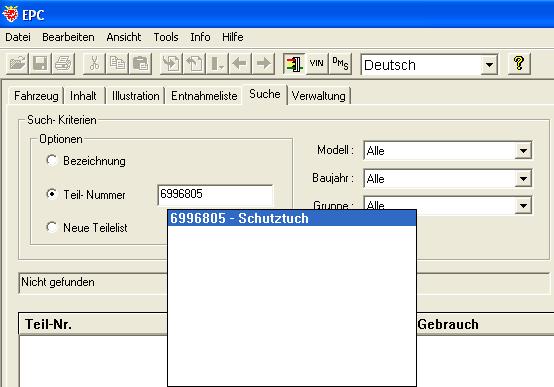
Task: Switch to the Illustration tab
Action: [135, 96]
